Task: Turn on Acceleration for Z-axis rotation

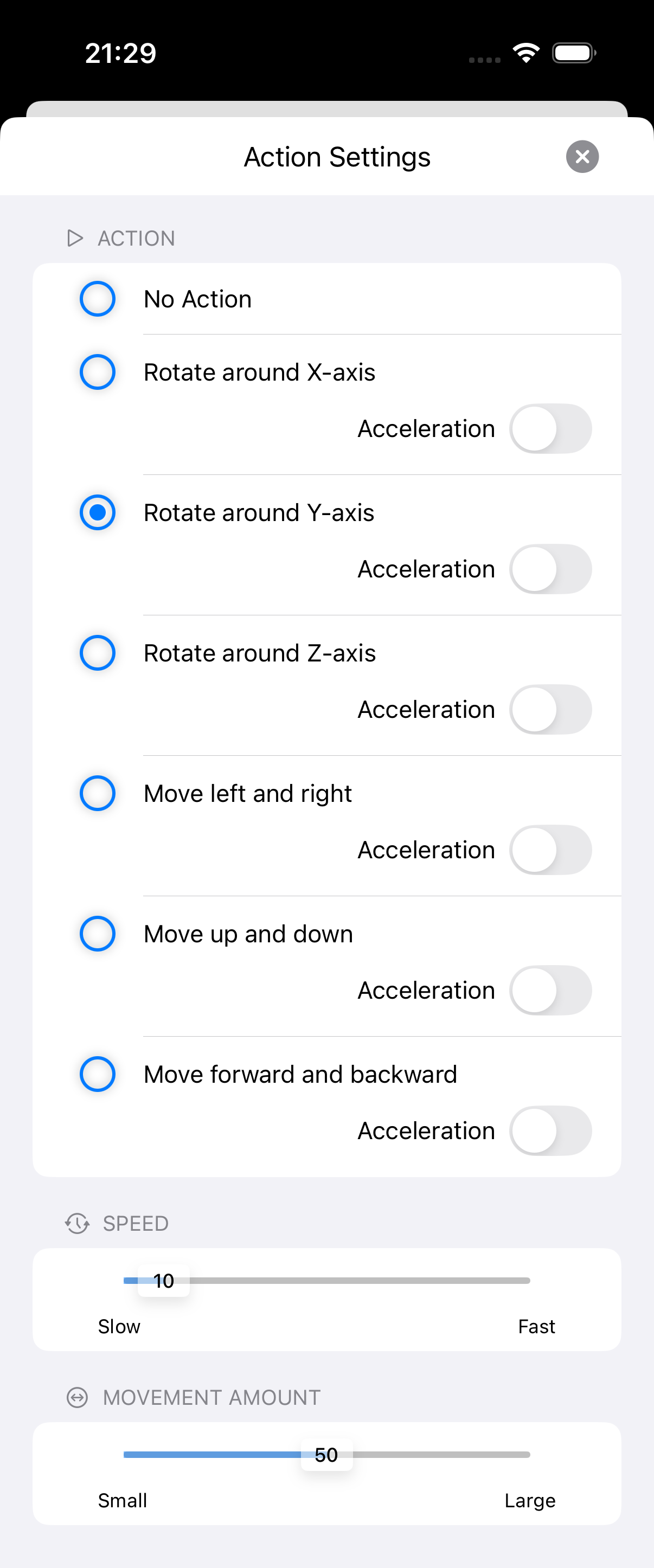Action: [x=550, y=710]
